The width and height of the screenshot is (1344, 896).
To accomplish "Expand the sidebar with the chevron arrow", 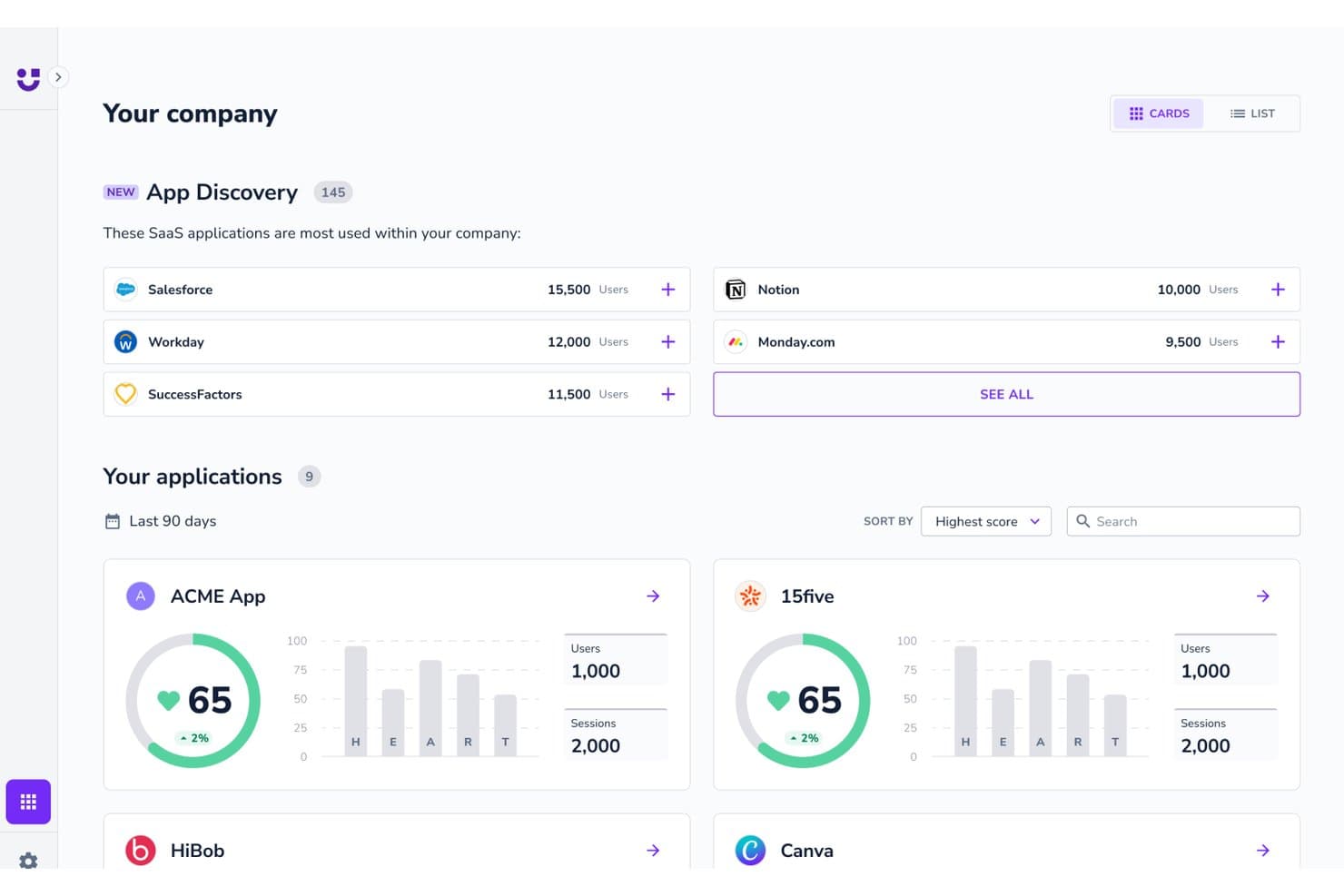I will [58, 77].
